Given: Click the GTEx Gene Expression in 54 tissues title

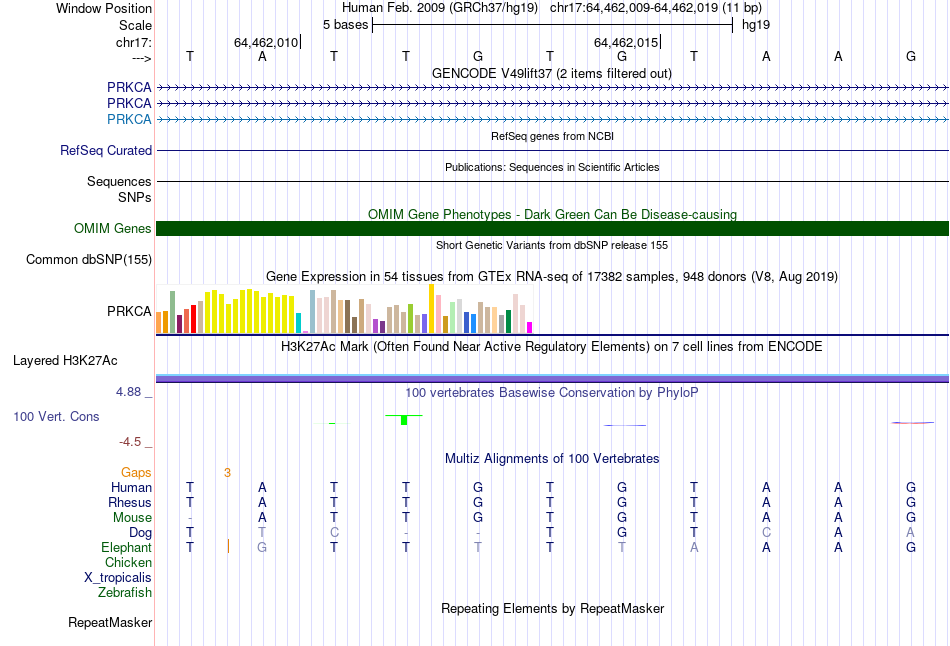Looking at the screenshot, I should (552, 277).
